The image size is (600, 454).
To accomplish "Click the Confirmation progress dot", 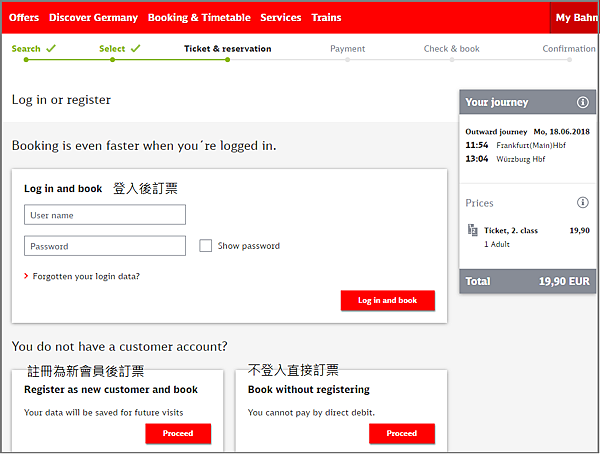I will (x=569, y=60).
